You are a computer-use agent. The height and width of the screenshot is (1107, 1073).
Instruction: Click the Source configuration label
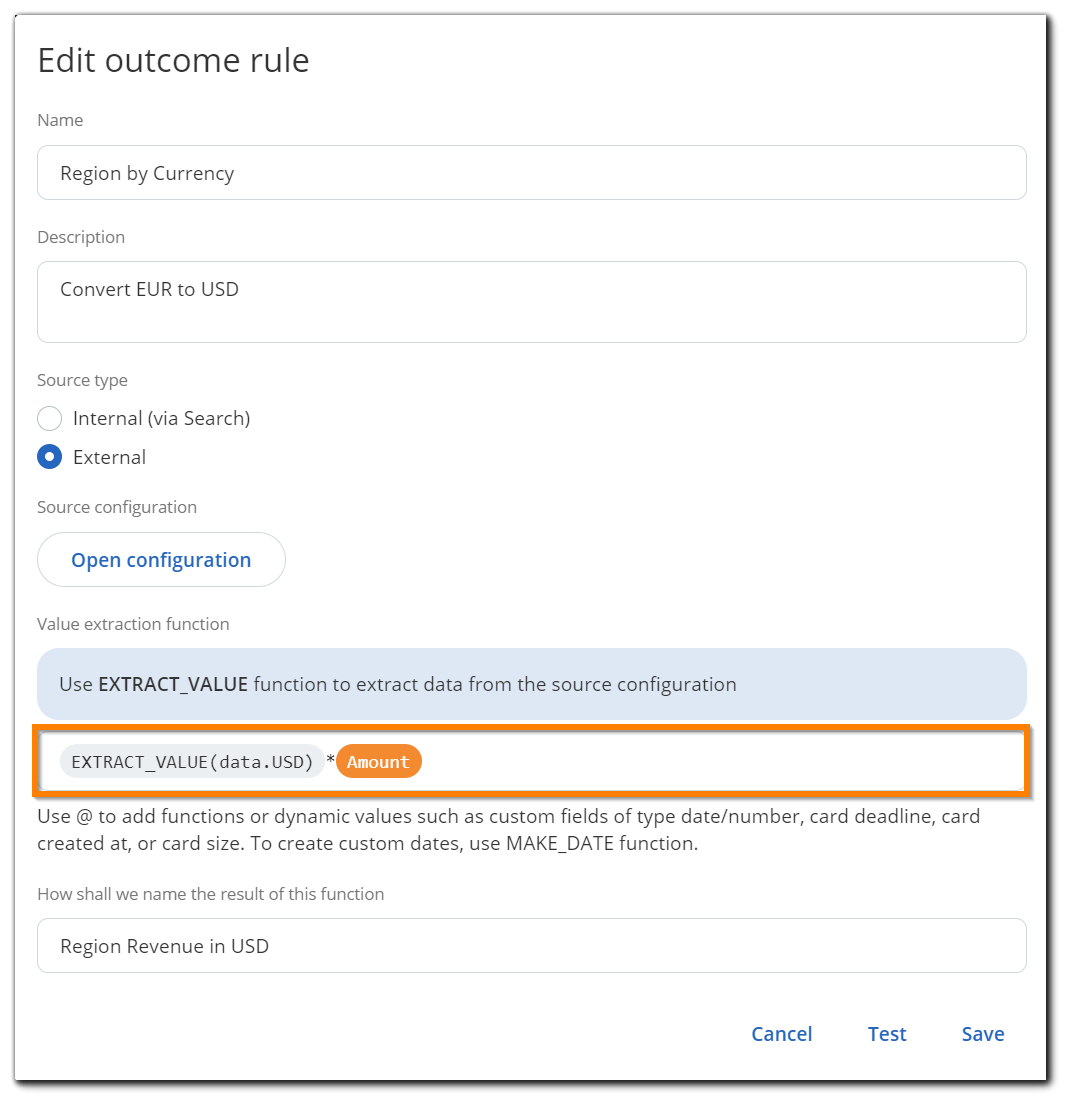[117, 507]
